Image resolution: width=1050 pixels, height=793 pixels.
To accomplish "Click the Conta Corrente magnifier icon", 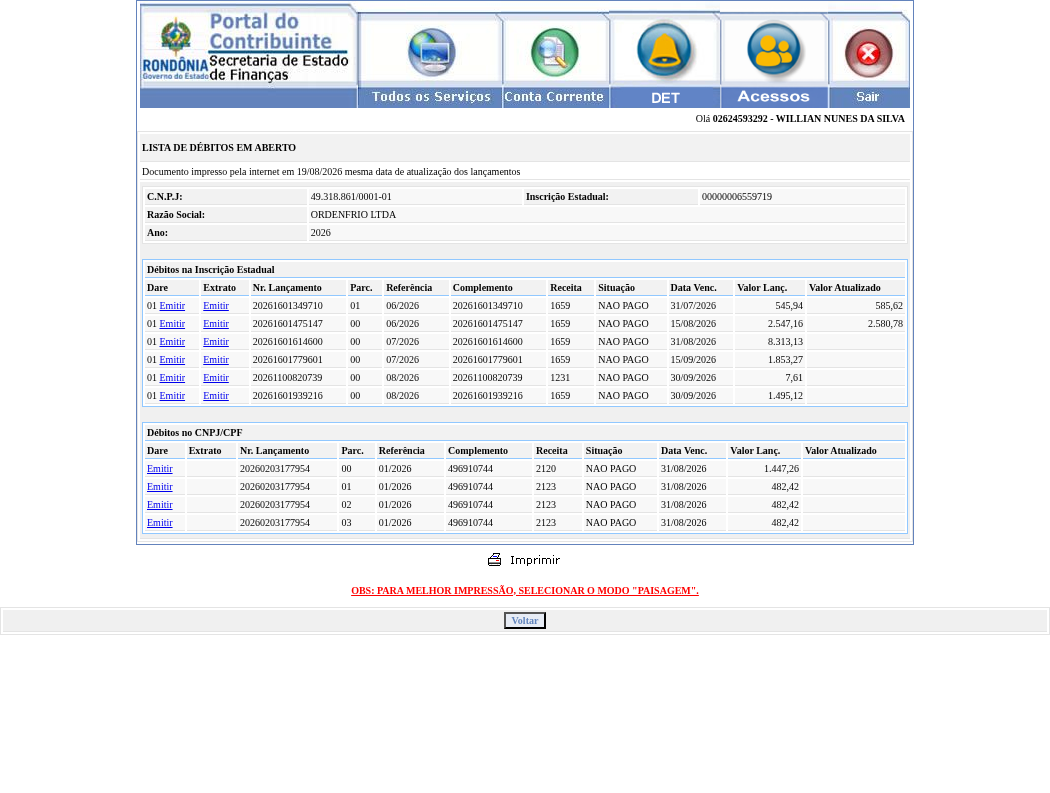I will pyautogui.click(x=554, y=52).
